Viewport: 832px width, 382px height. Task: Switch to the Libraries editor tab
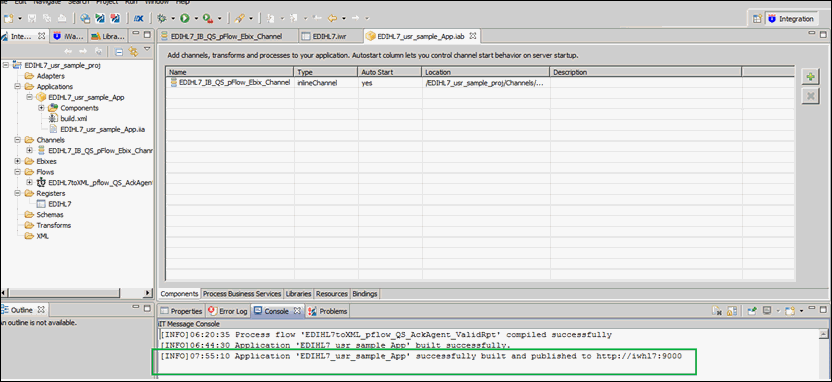click(298, 293)
